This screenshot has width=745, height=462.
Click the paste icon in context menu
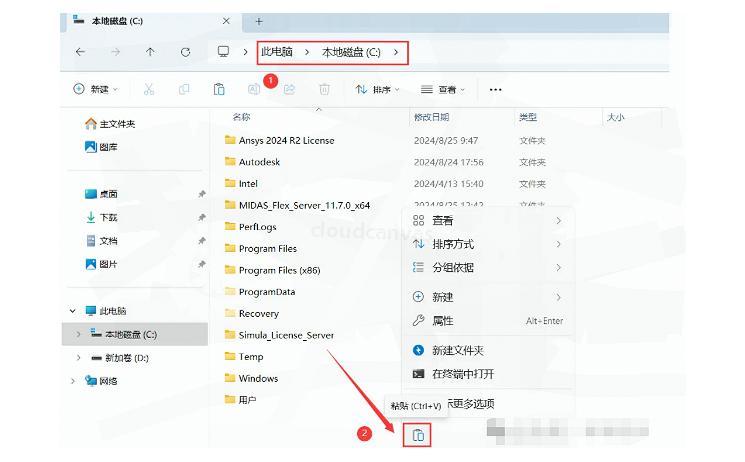coord(417,435)
